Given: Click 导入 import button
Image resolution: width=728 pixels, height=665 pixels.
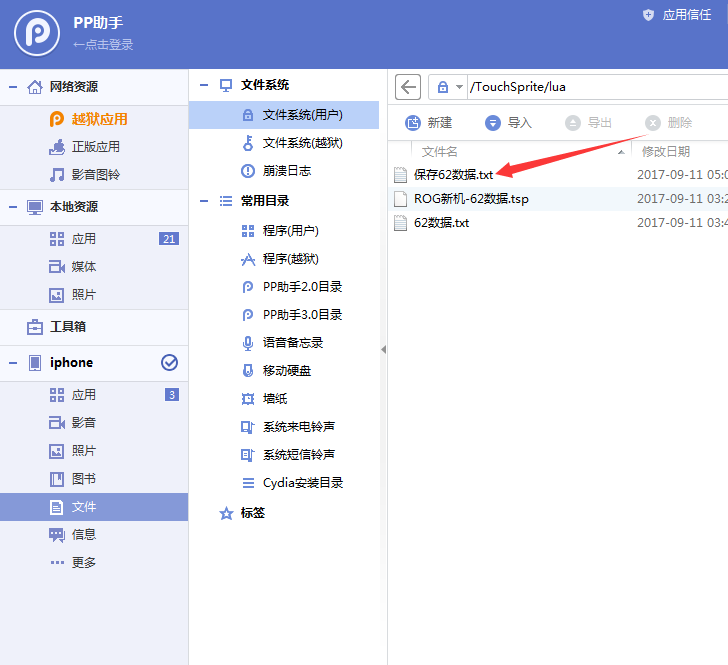Looking at the screenshot, I should (x=508, y=123).
